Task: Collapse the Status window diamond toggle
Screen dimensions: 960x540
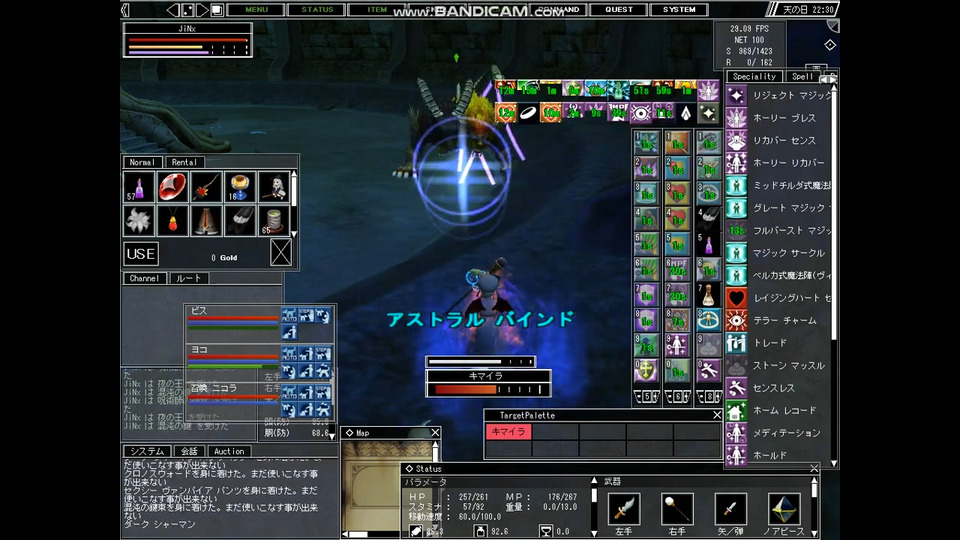Action: point(409,469)
